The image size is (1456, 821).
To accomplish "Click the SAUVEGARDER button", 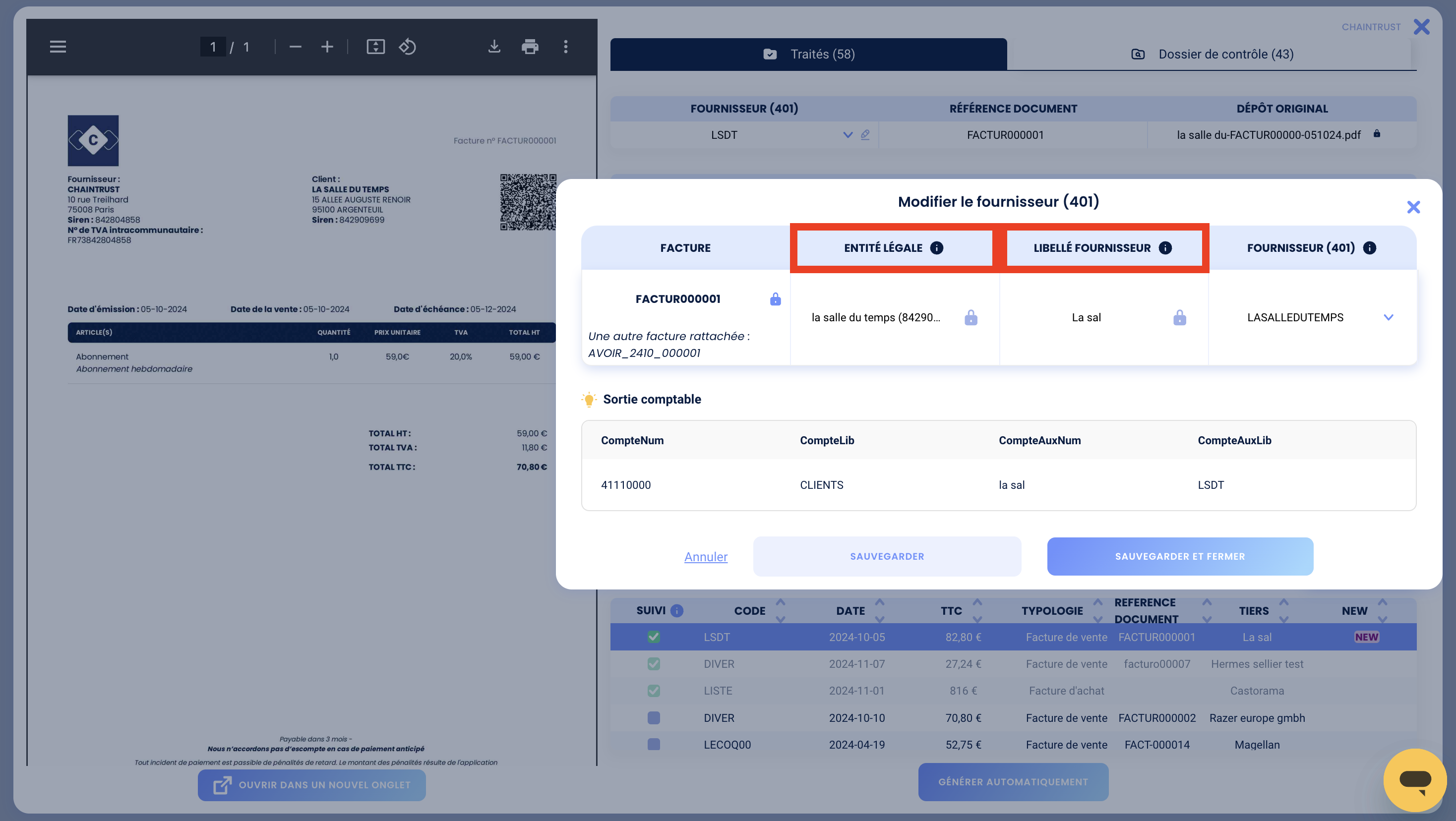I will 887,557.
